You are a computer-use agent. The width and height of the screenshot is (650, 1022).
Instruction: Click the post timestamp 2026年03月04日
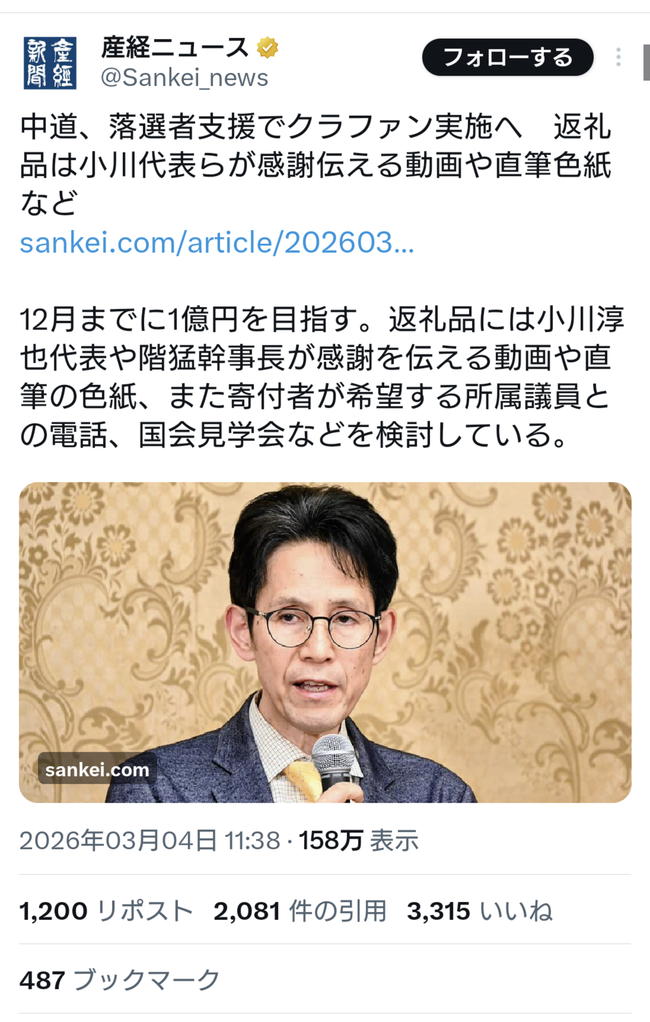150,841
